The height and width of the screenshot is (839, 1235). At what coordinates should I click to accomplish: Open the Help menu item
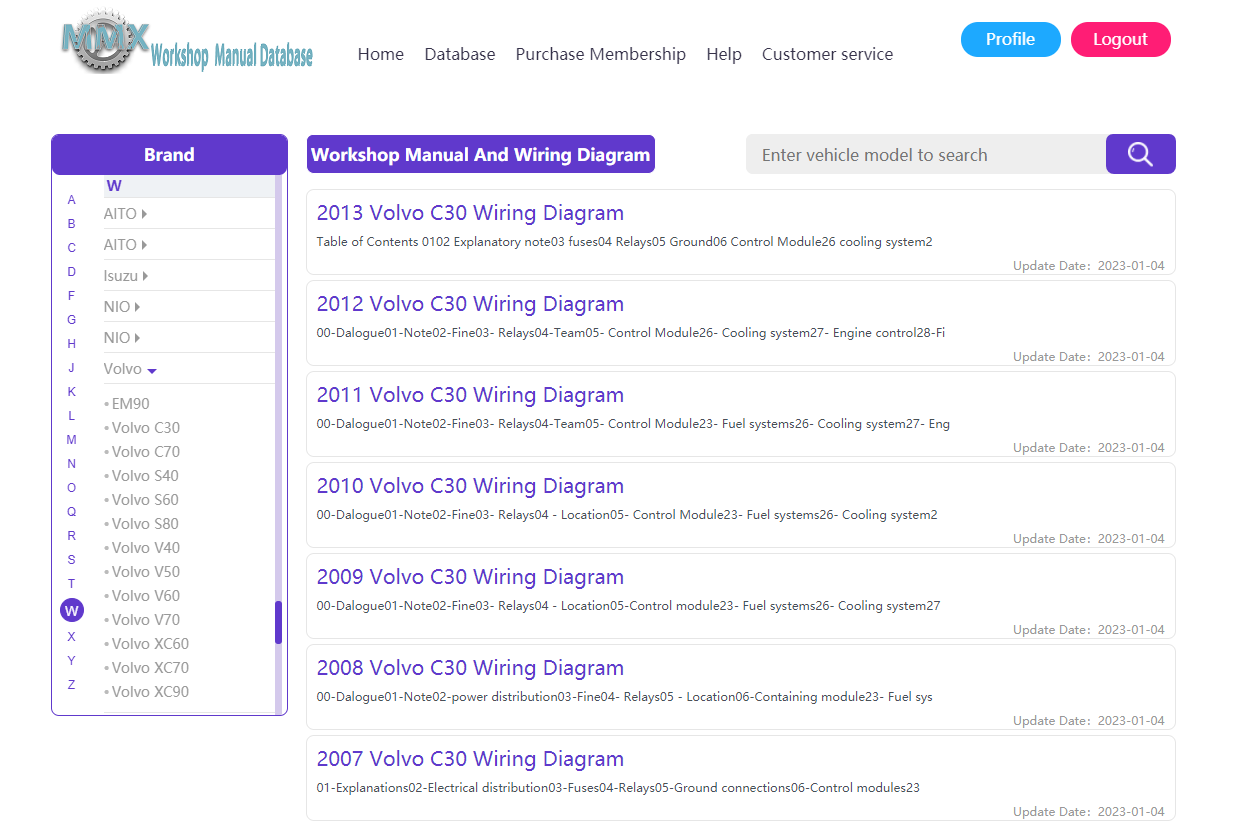pos(724,54)
